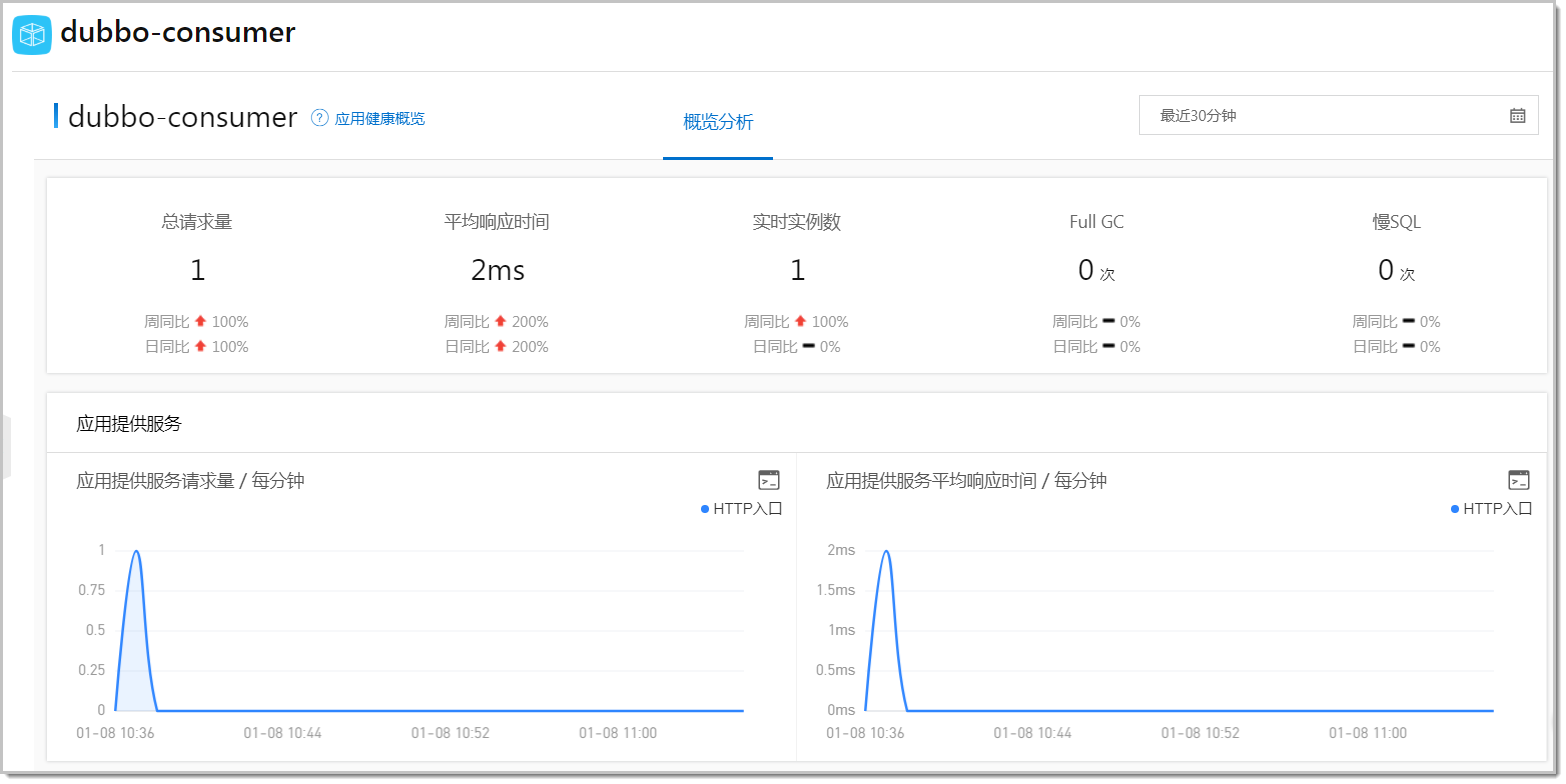Click the 应用提供服务请求量 / 每分钟 chart title
The image size is (1566, 784).
point(190,481)
